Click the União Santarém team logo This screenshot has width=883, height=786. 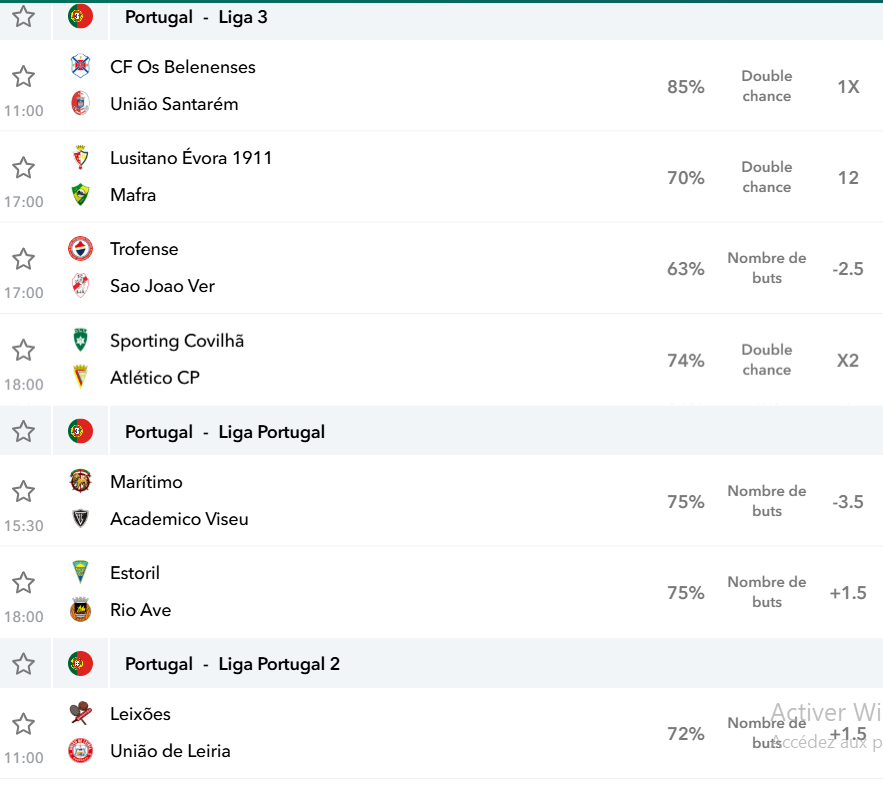(x=81, y=104)
